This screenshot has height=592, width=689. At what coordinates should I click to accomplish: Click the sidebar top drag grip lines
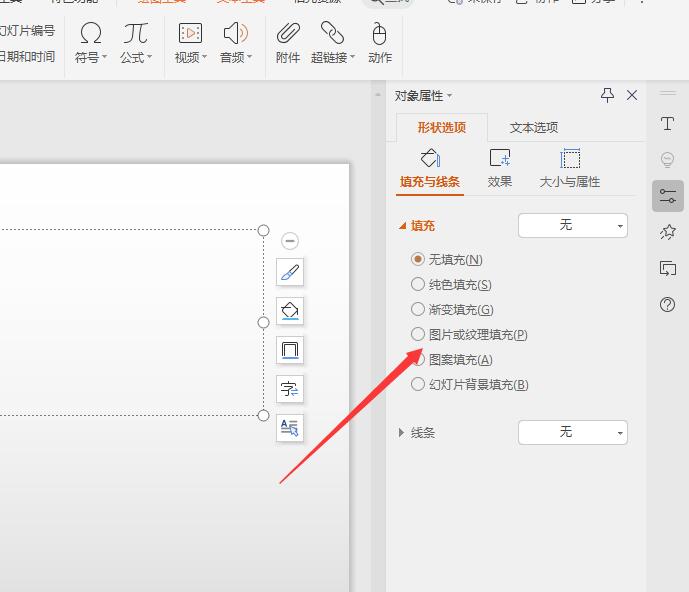click(667, 93)
